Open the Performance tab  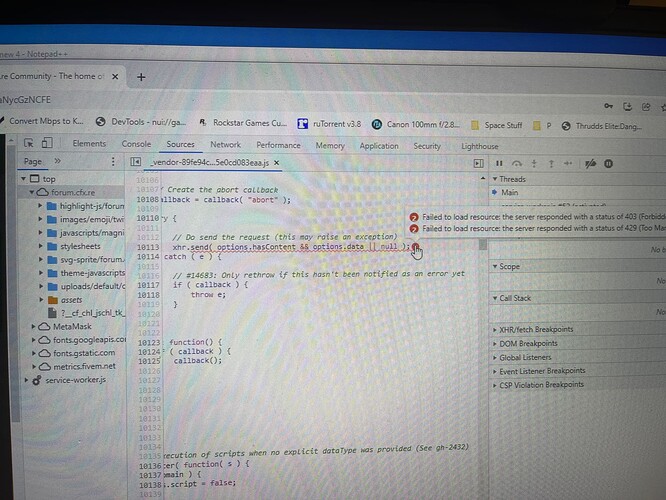278,145
